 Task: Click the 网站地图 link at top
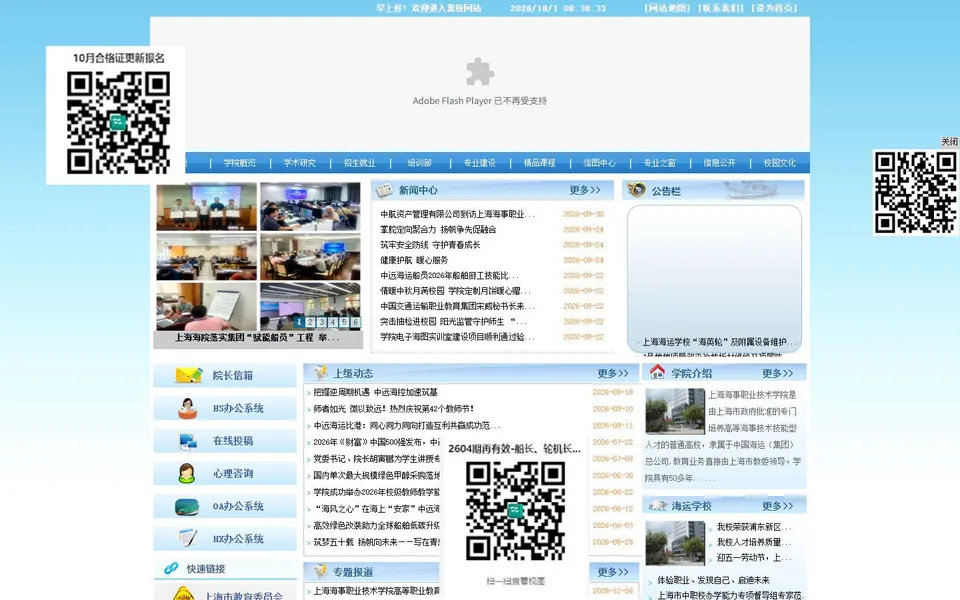[667, 8]
